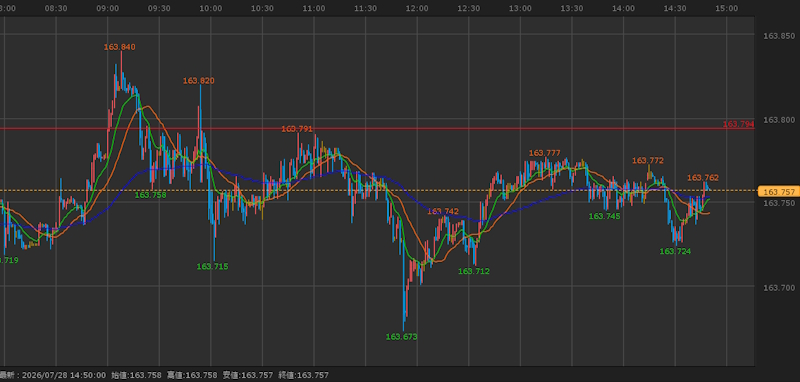Click the 163.840 high price label
800x382 pixels.
(x=119, y=47)
